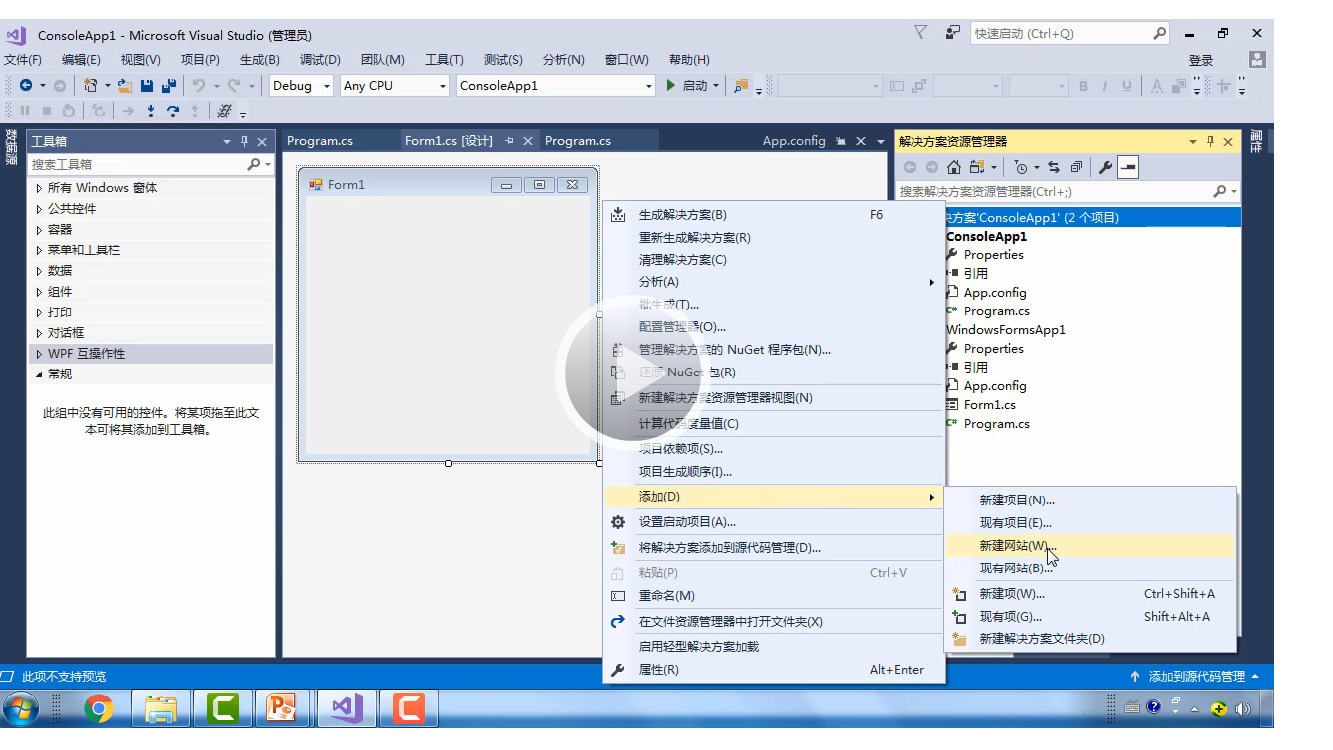Click the New Project toolbar icon
This screenshot has width=1333, height=750.
coord(91,86)
